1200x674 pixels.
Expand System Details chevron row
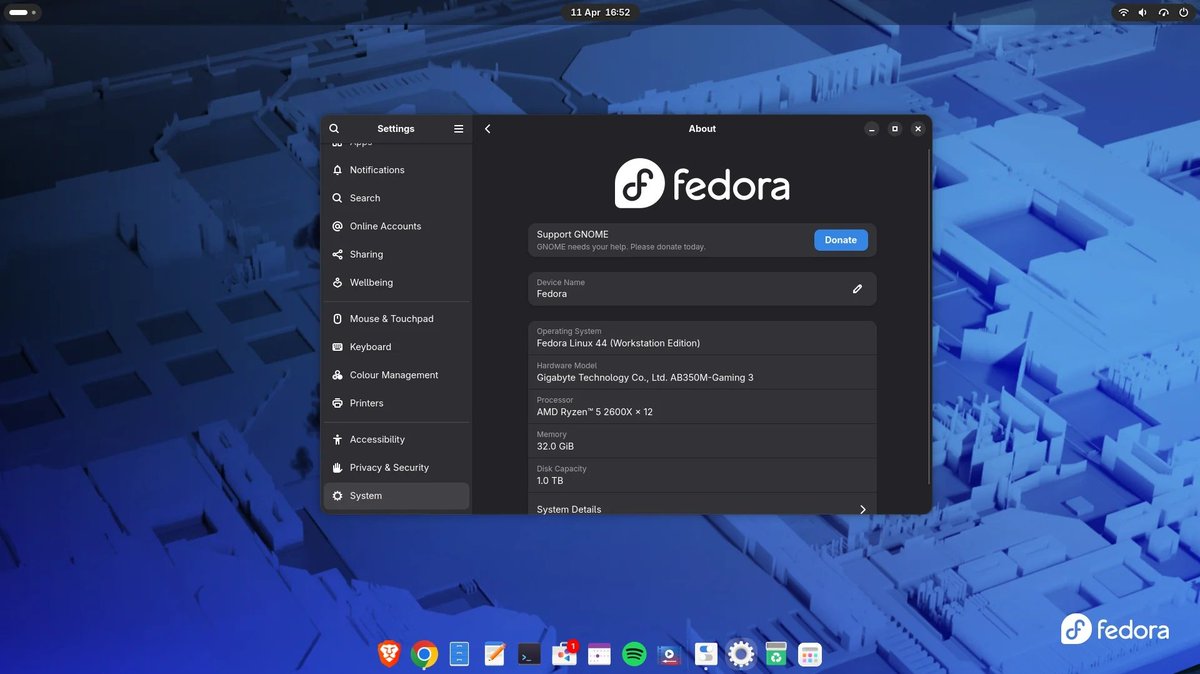pos(702,509)
